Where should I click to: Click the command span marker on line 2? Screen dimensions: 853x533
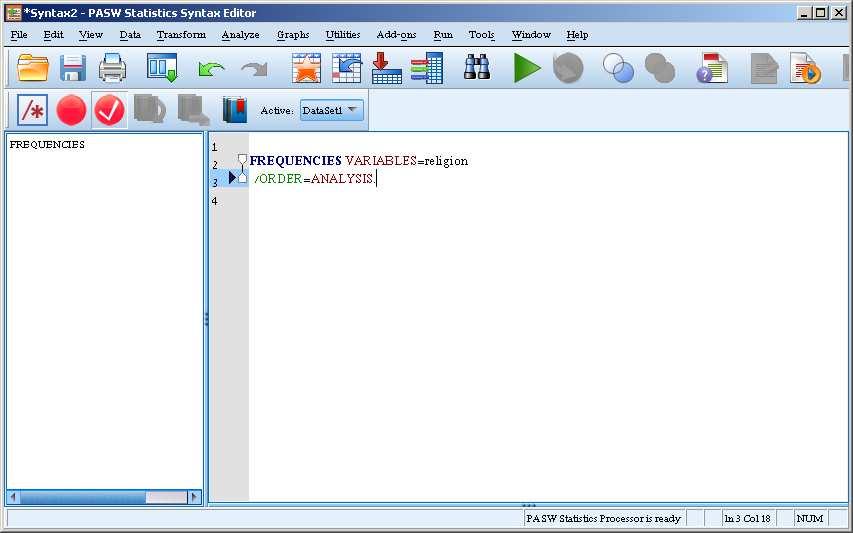(242, 160)
